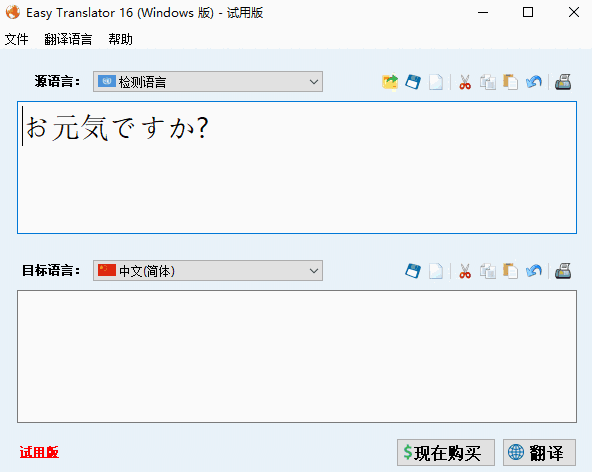Open the 帮助 menu
The image size is (592, 472).
tap(120, 39)
